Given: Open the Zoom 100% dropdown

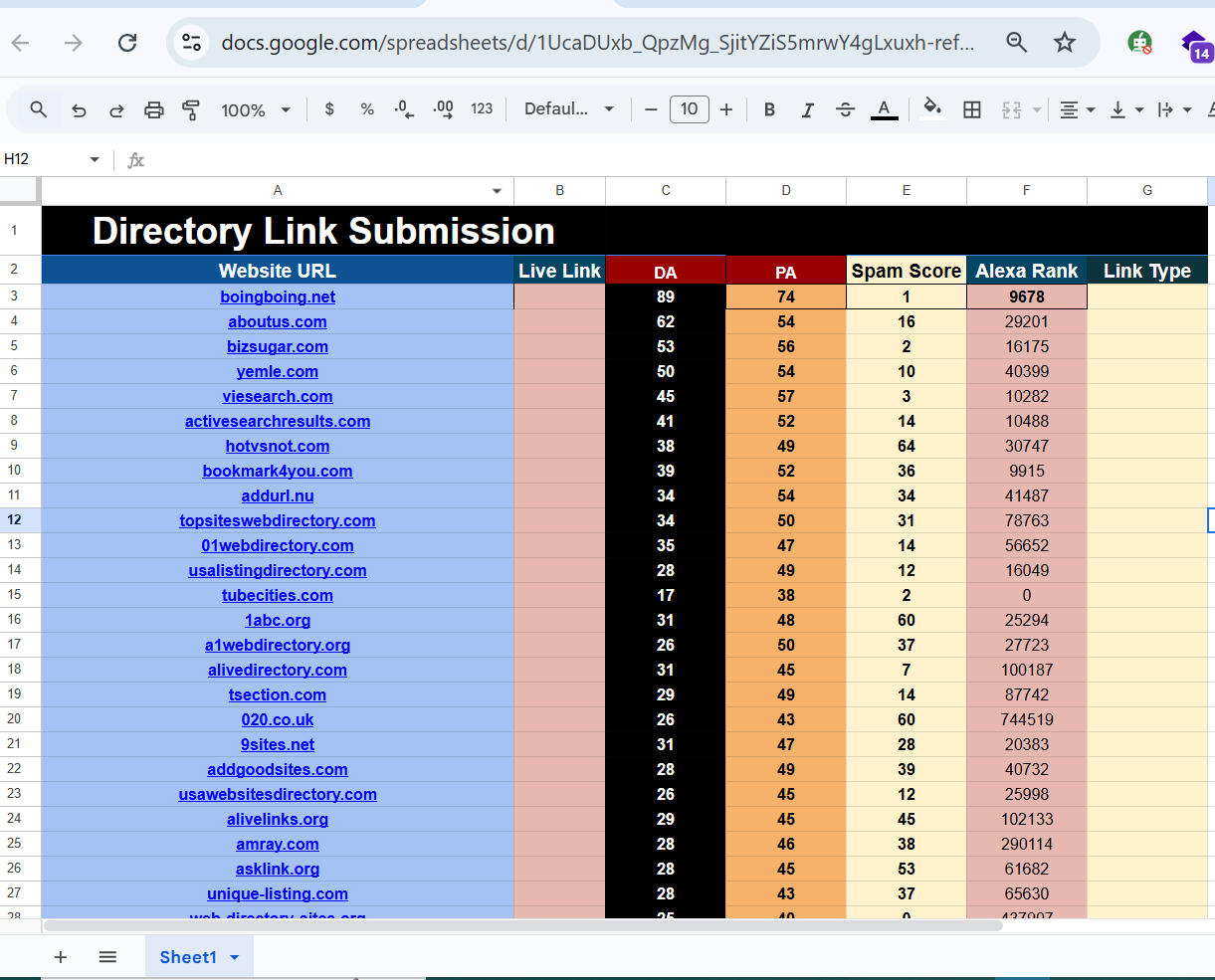Looking at the screenshot, I should pyautogui.click(x=256, y=109).
